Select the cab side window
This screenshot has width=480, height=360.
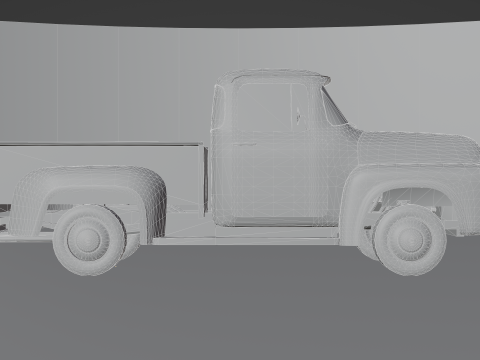point(273,106)
